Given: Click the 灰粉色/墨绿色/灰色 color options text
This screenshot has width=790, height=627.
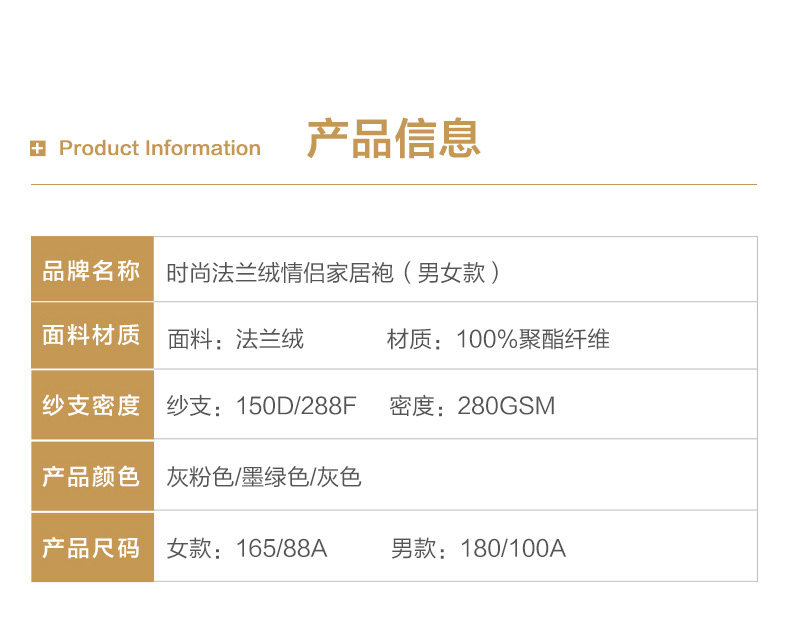Looking at the screenshot, I should tap(264, 477).
